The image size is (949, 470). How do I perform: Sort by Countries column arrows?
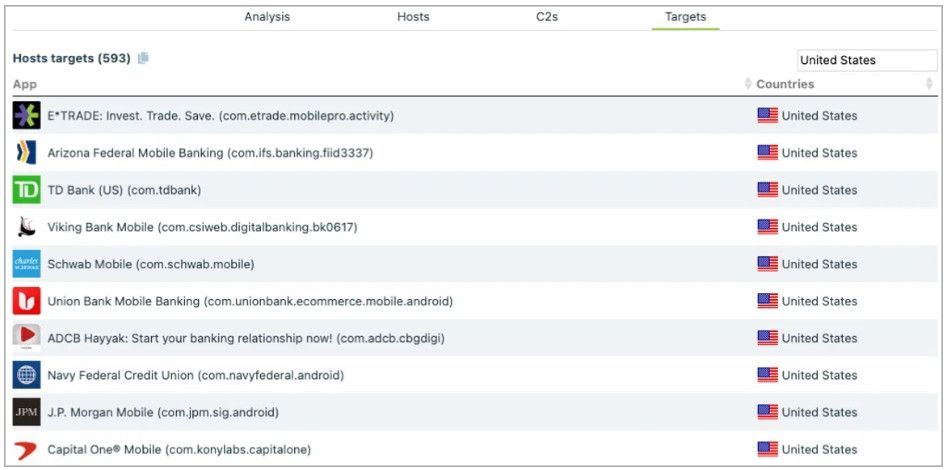tap(929, 84)
